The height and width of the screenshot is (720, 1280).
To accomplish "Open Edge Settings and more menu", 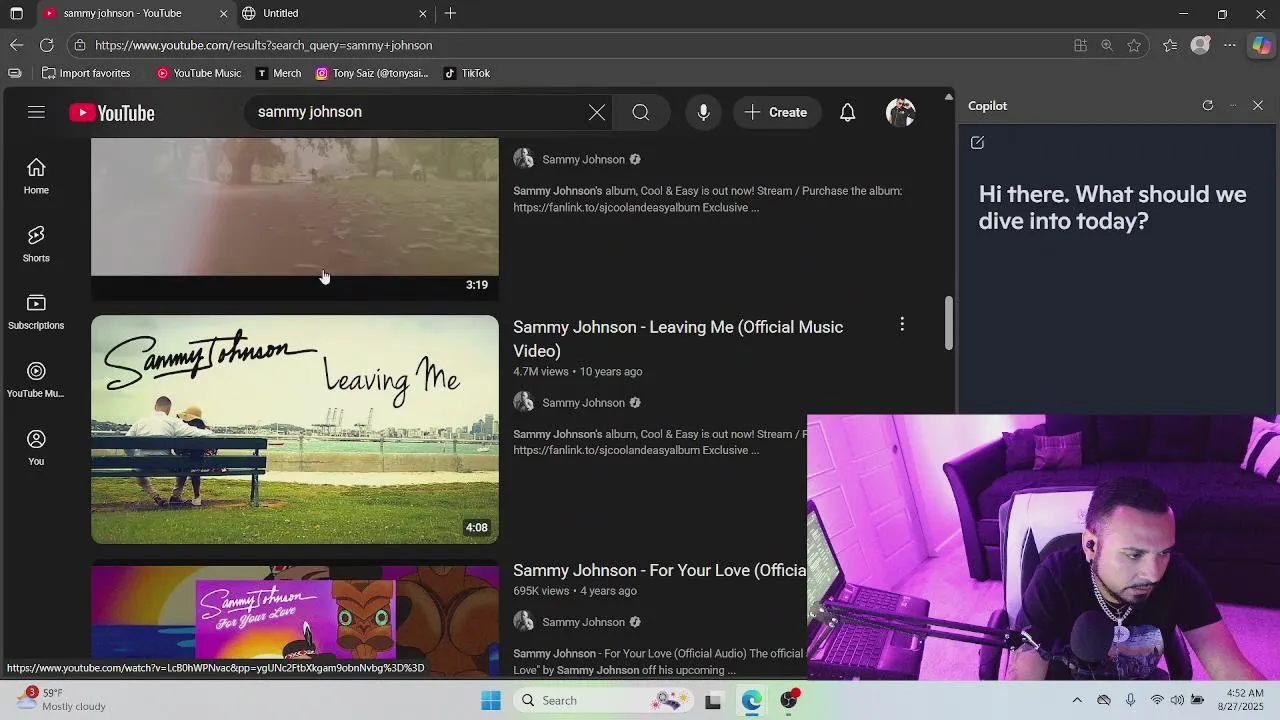I will click(x=1229, y=45).
